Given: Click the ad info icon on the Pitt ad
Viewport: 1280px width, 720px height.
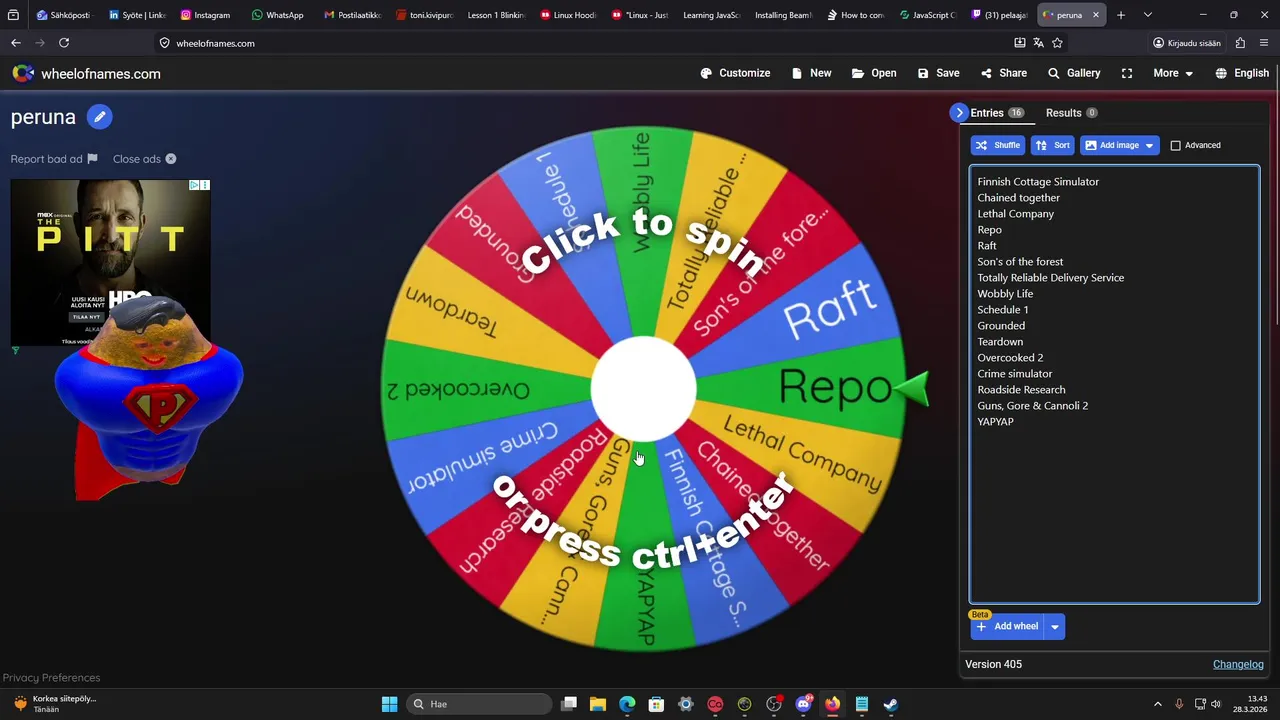Looking at the screenshot, I should tap(195, 185).
